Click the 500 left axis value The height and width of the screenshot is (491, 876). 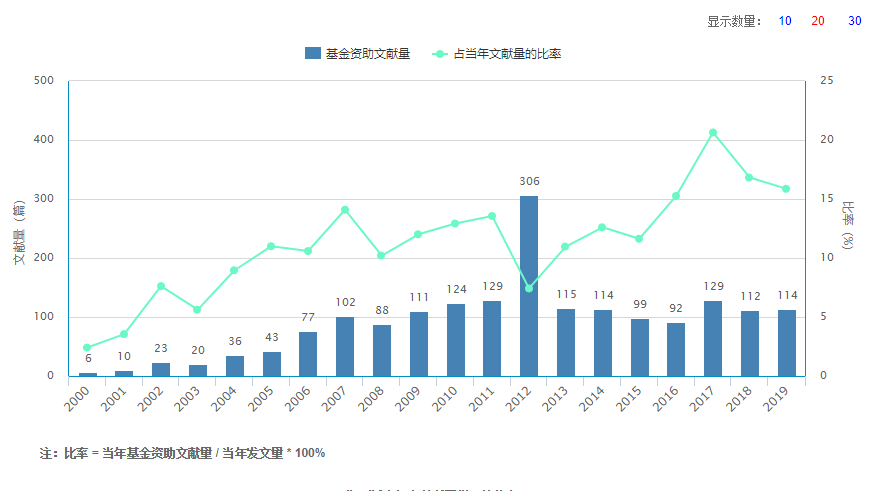[44, 80]
